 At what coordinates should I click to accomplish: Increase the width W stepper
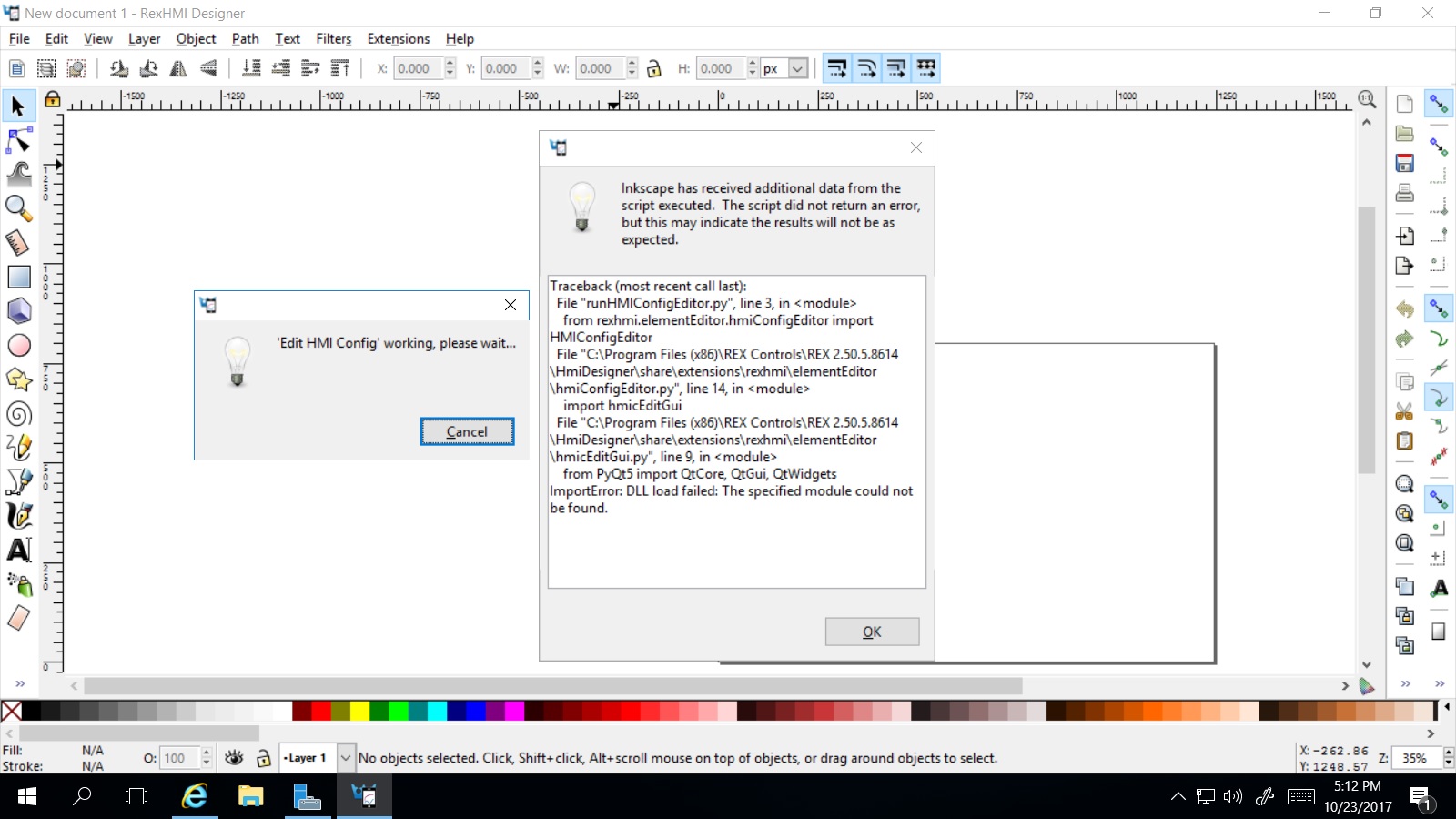(x=632, y=63)
